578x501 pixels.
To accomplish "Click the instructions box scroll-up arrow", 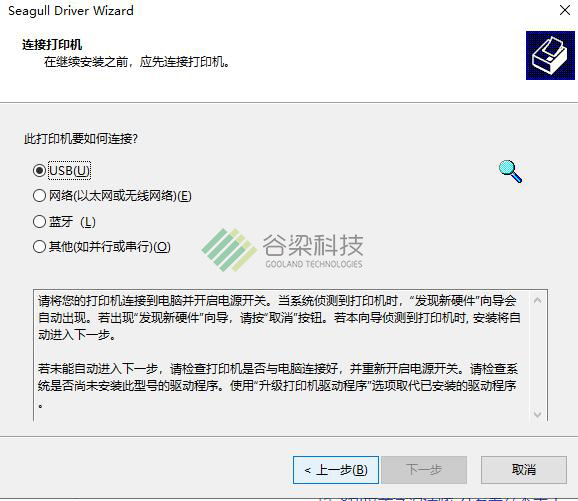I will click(x=537, y=300).
